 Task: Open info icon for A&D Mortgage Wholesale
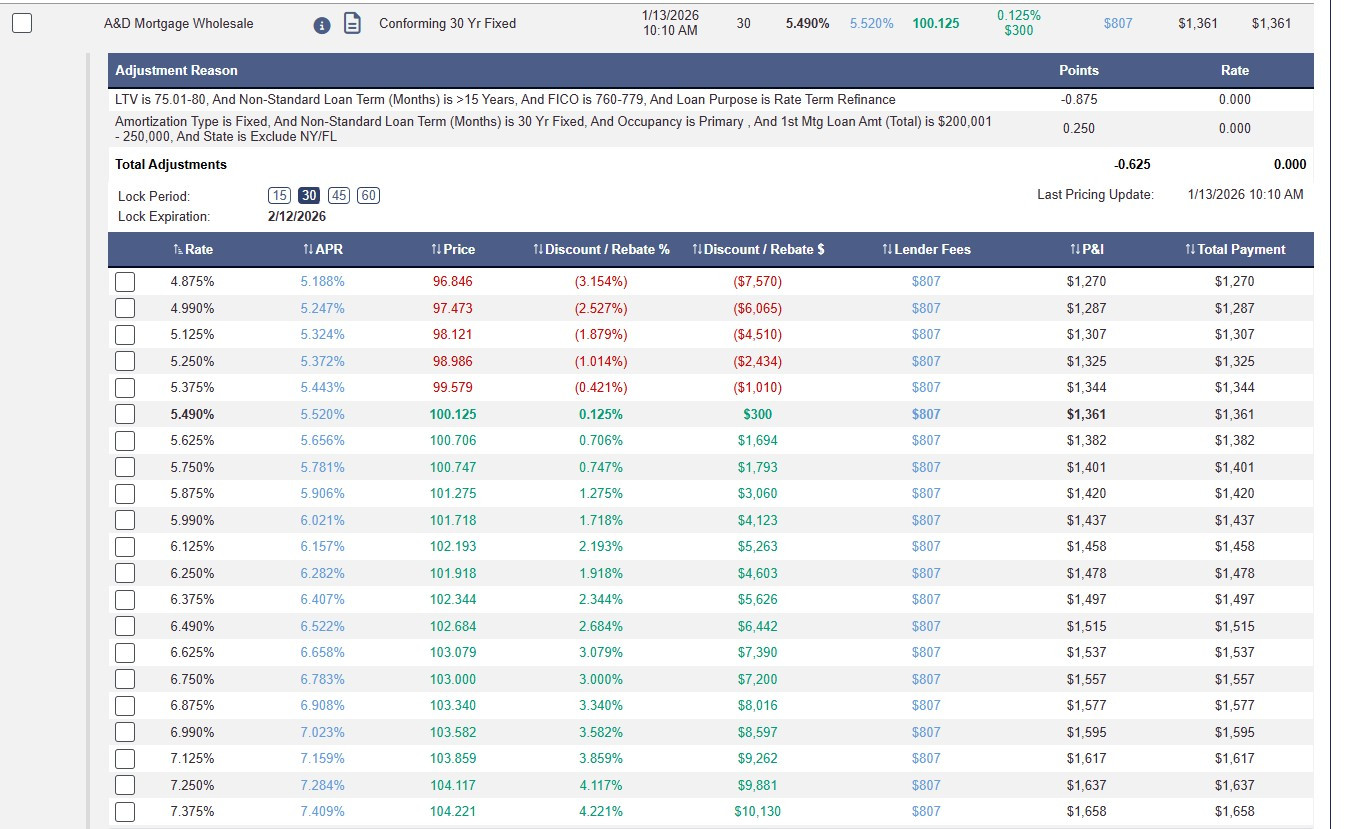click(322, 24)
